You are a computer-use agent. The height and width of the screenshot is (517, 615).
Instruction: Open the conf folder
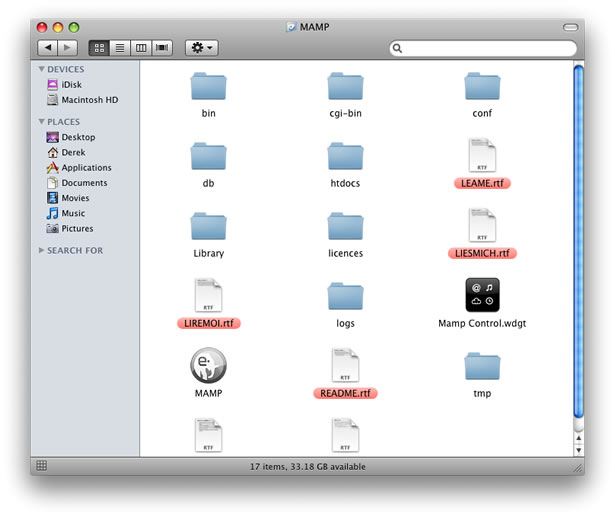coord(482,86)
